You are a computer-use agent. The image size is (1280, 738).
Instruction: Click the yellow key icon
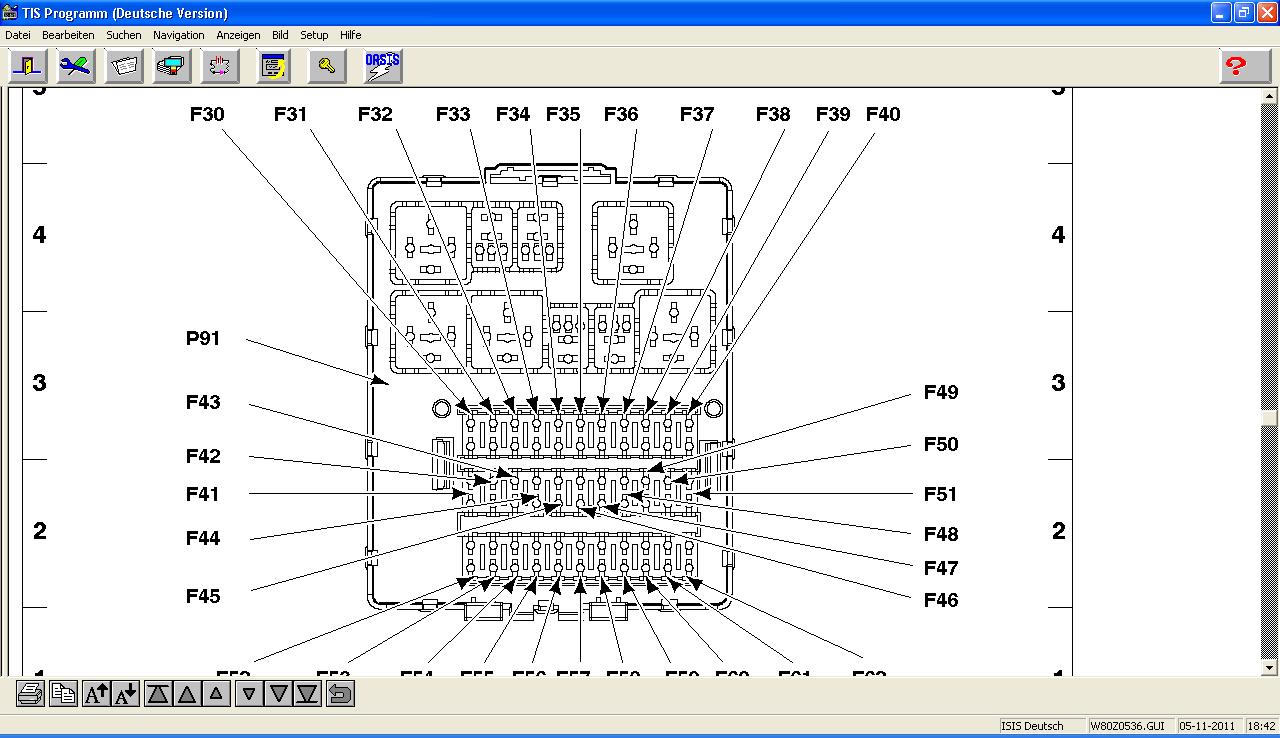click(326, 66)
